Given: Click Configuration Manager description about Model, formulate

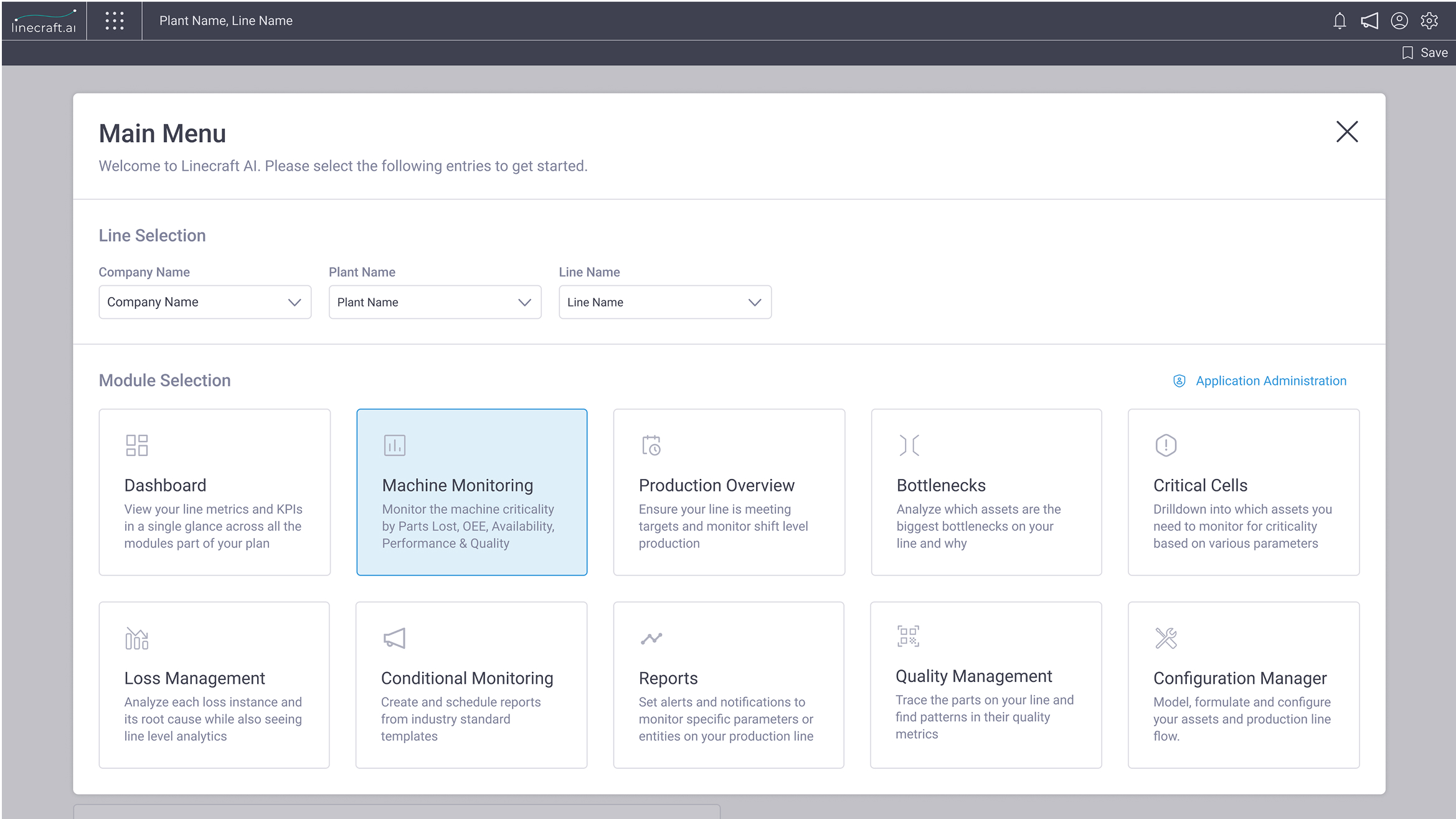Looking at the screenshot, I should 1242,719.
